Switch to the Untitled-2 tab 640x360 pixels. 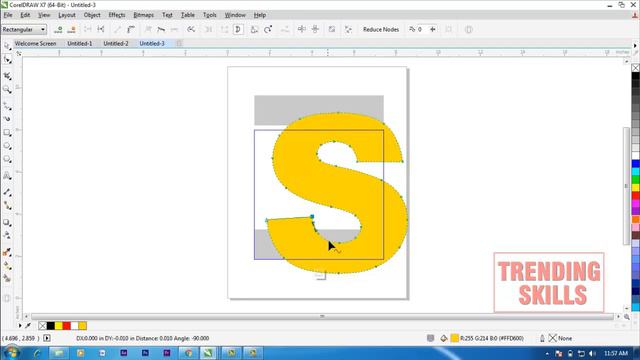[x=116, y=43]
